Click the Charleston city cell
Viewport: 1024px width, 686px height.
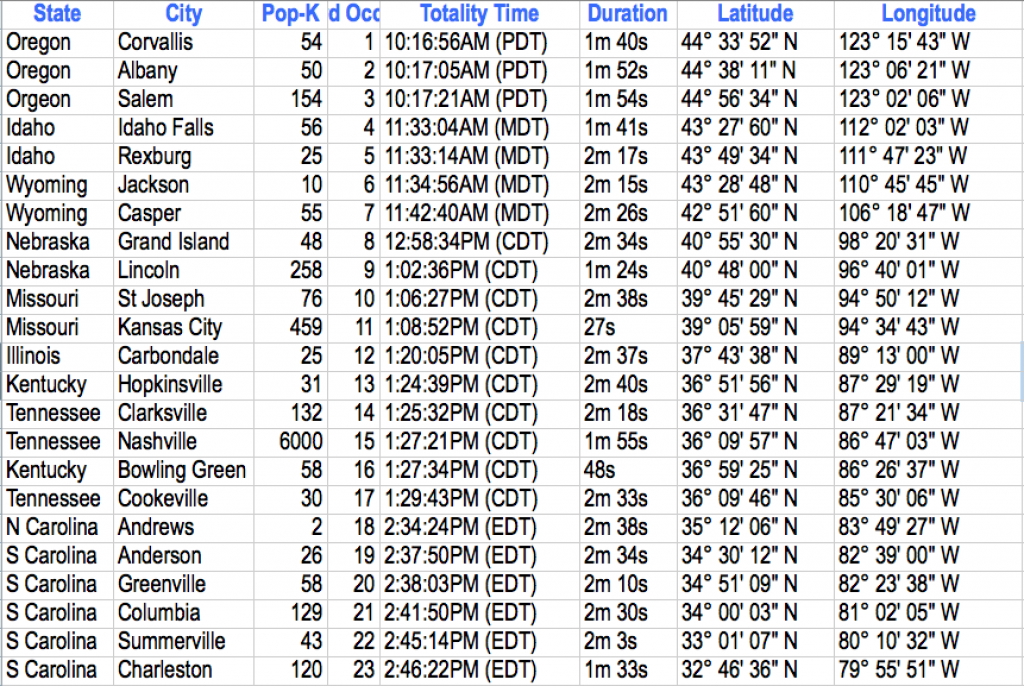coord(165,670)
